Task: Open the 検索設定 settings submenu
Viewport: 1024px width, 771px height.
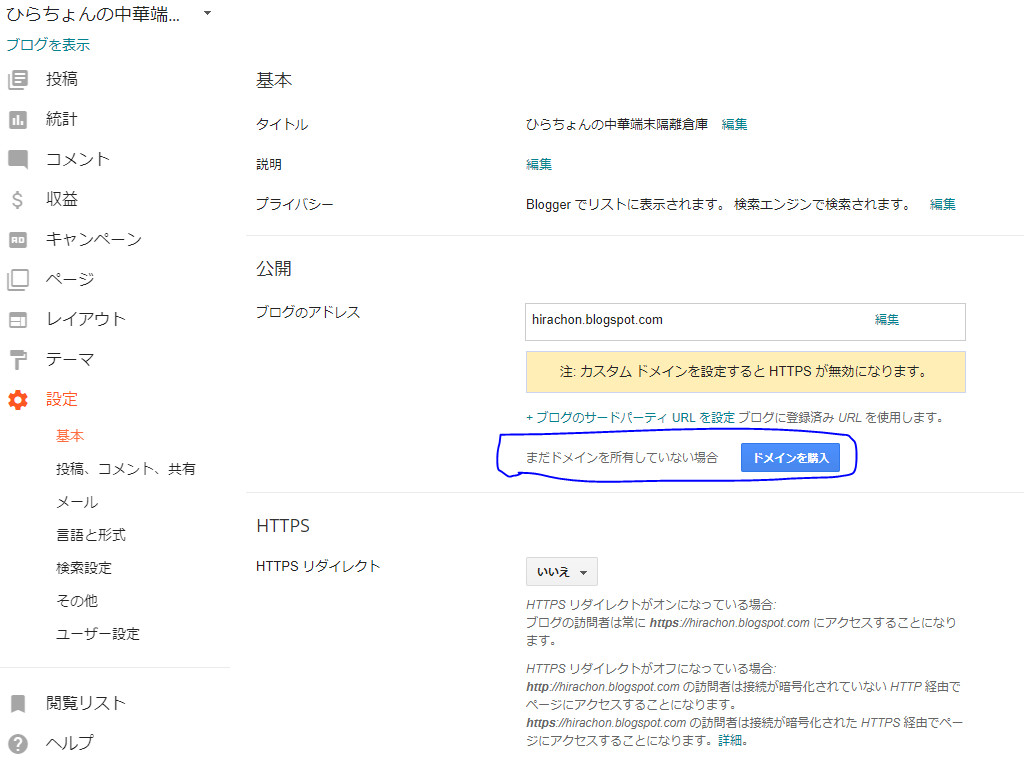Action: [84, 568]
